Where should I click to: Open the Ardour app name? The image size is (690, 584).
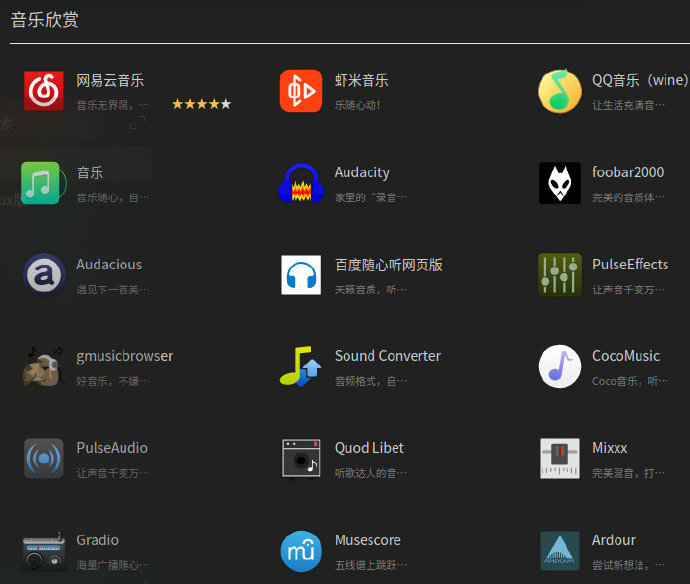pos(614,540)
